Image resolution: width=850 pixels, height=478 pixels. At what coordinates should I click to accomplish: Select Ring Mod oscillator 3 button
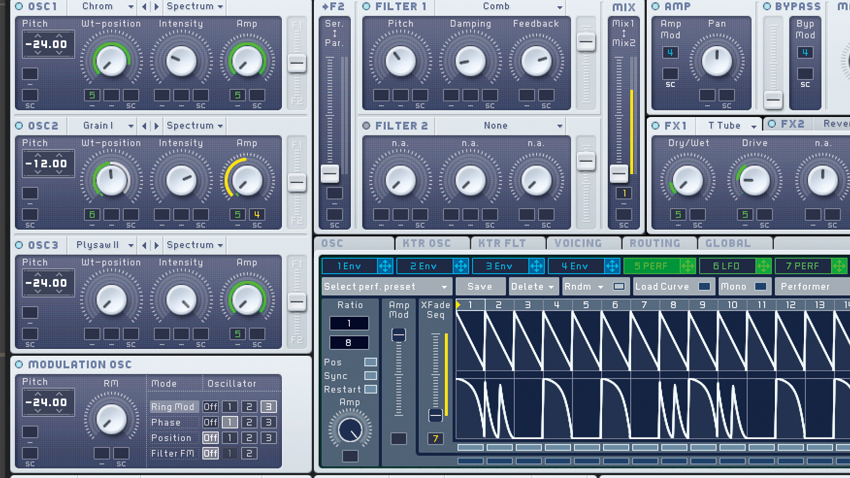point(268,407)
